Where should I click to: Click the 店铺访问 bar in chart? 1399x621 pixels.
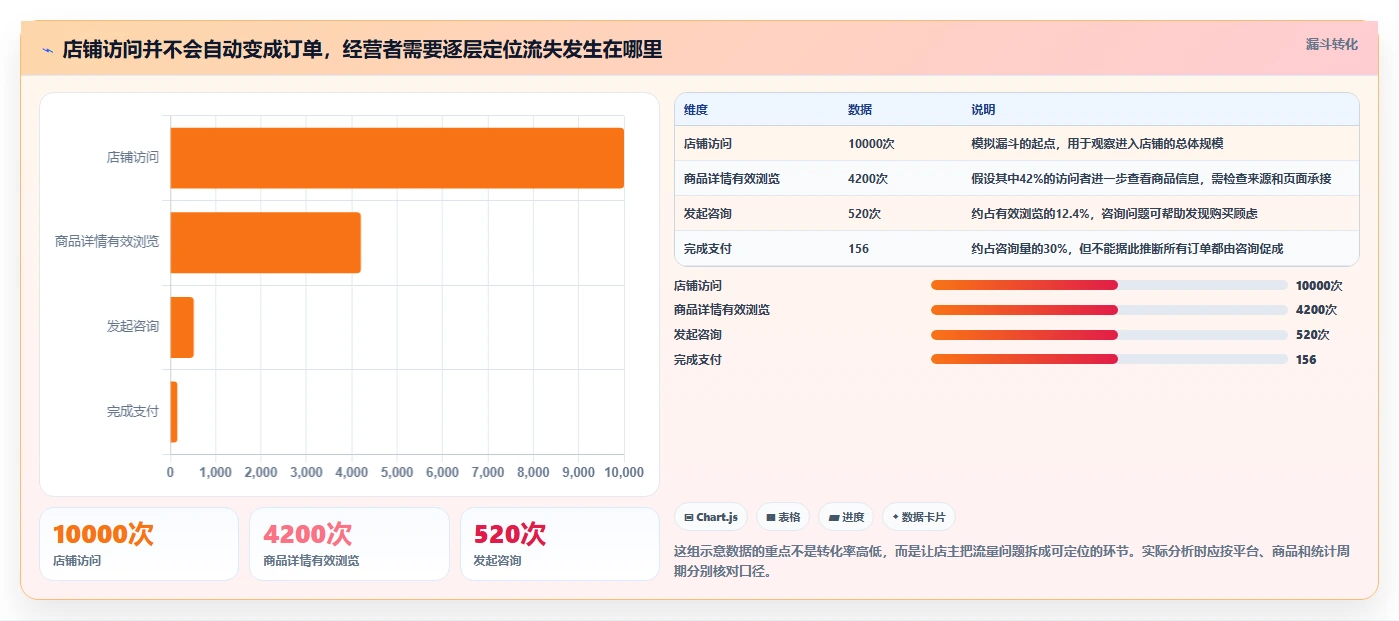pyautogui.click(x=397, y=158)
